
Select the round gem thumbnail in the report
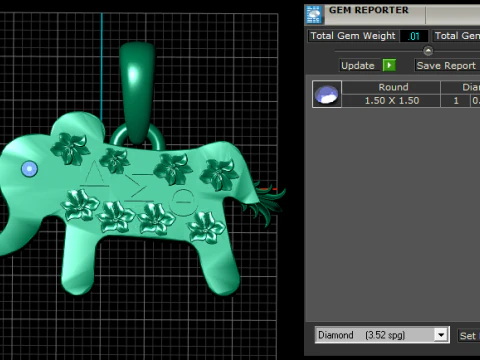pyautogui.click(x=327, y=94)
